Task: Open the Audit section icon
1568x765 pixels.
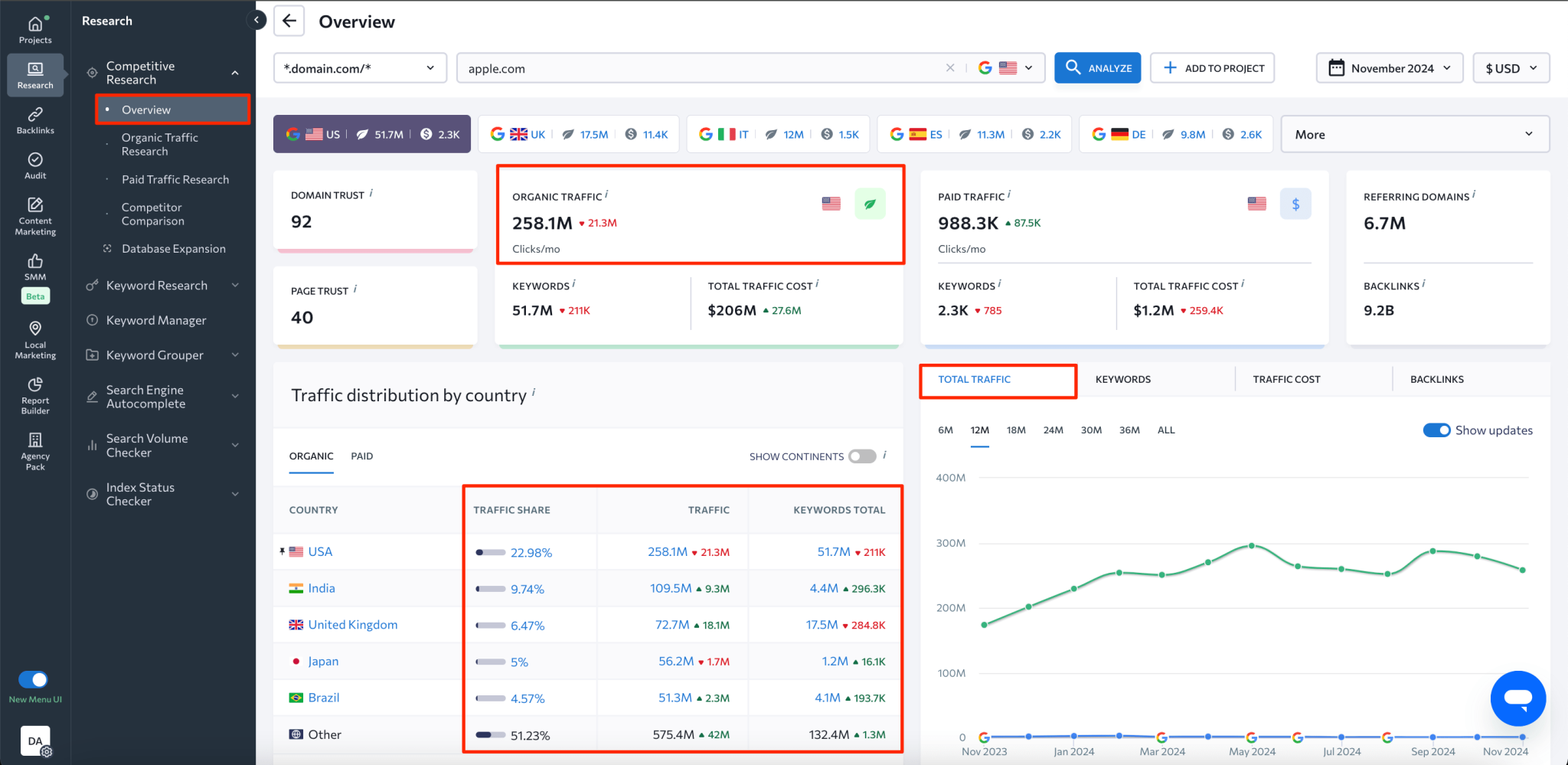Action: 35,165
